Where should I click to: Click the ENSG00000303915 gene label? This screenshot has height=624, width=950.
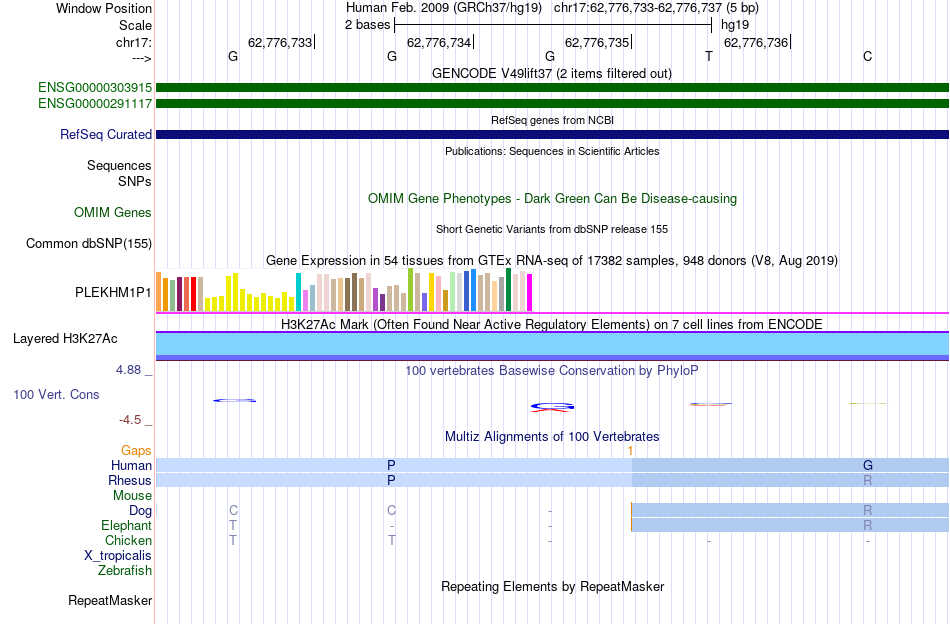[x=95, y=88]
